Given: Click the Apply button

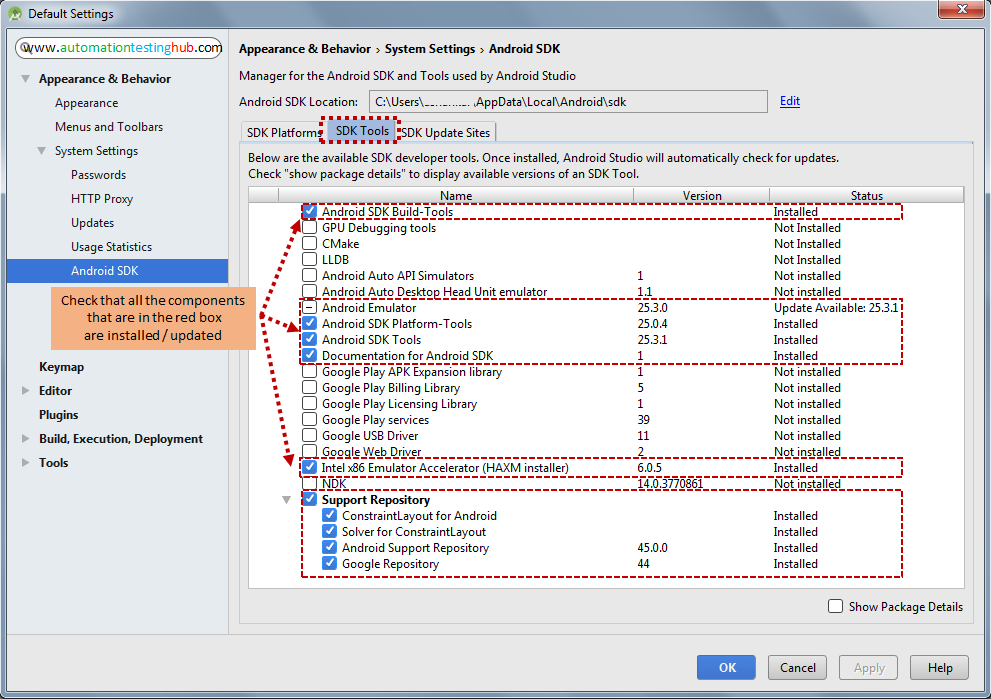Looking at the screenshot, I should [868, 667].
